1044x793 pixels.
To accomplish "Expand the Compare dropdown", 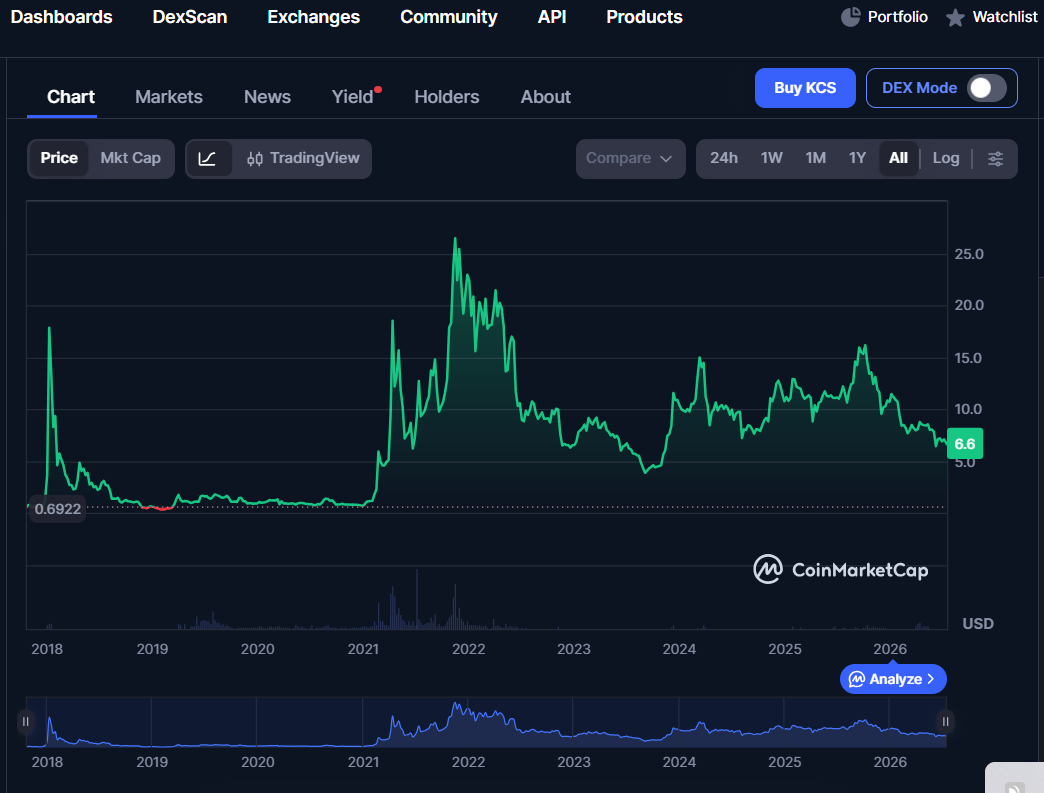I will click(x=630, y=159).
